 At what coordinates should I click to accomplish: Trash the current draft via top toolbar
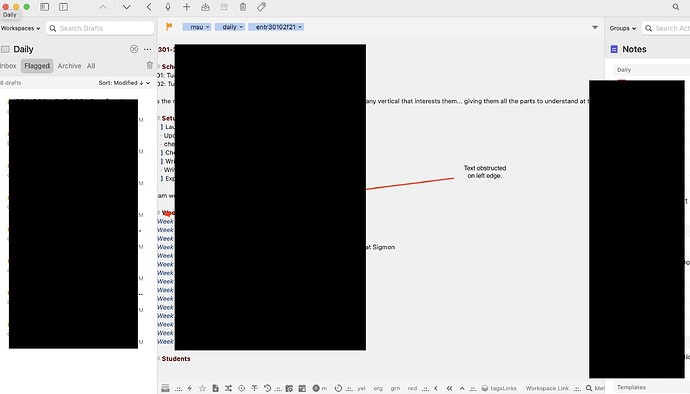click(x=243, y=7)
